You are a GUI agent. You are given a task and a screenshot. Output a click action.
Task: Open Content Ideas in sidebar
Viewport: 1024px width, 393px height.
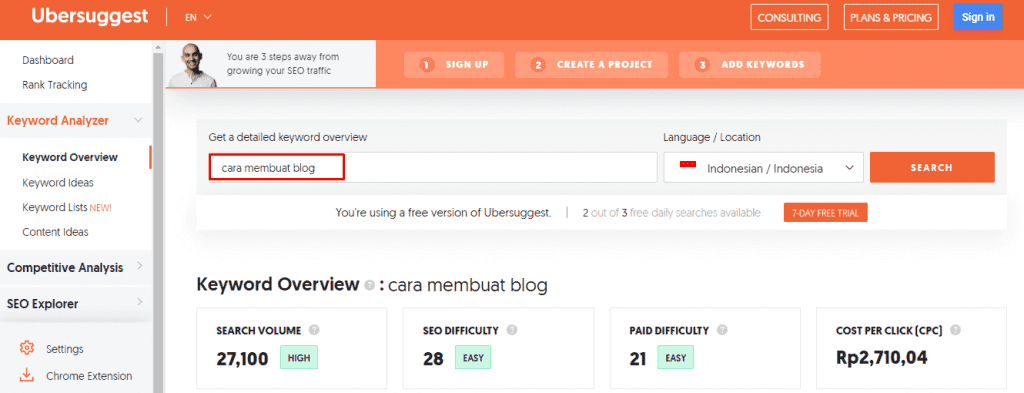pos(55,232)
